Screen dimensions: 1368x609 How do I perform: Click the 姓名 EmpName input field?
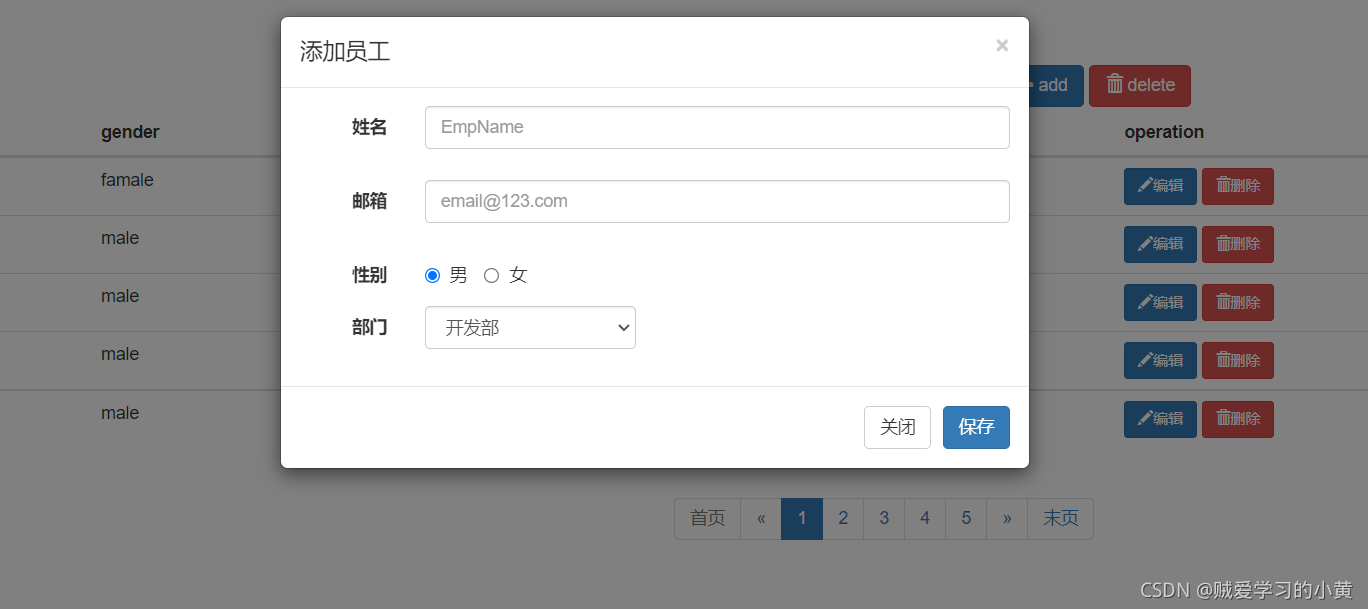717,127
